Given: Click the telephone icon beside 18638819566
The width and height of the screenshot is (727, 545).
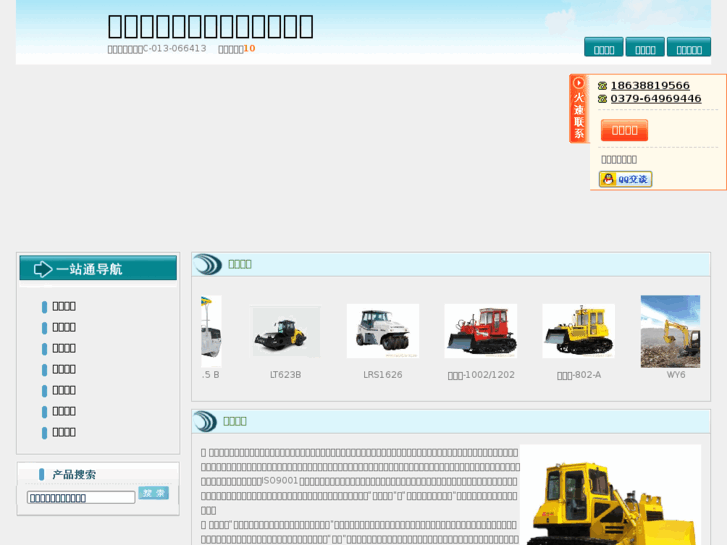Looking at the screenshot, I should tap(602, 86).
